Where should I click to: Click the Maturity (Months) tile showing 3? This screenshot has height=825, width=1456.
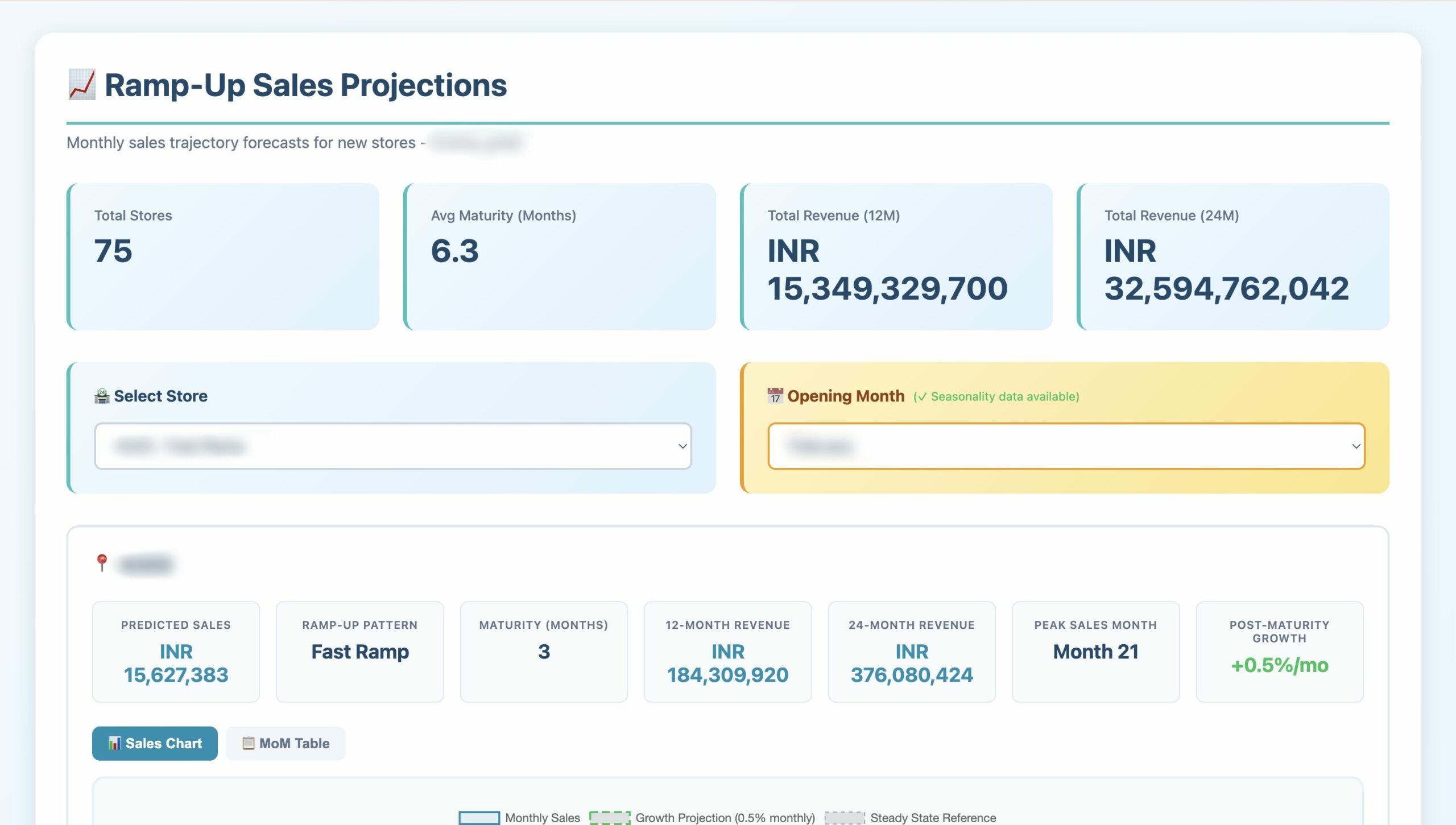pos(544,652)
